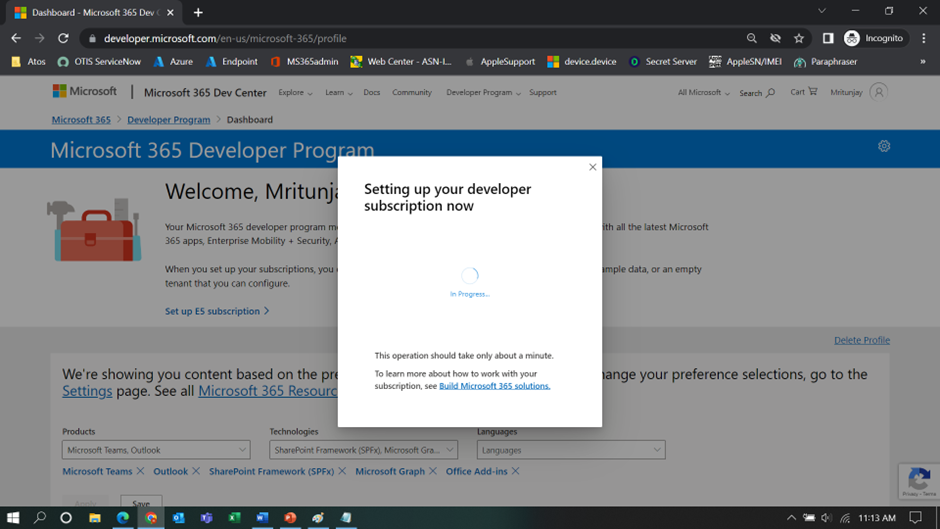The image size is (940, 529).
Task: Open the Languages dropdown
Action: (571, 450)
